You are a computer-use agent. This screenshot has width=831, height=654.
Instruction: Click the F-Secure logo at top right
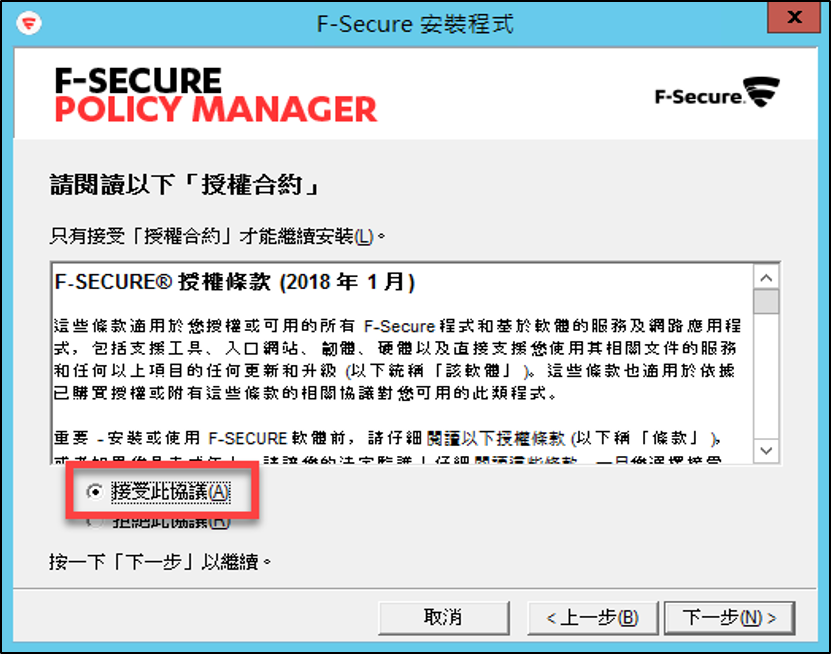tap(717, 93)
